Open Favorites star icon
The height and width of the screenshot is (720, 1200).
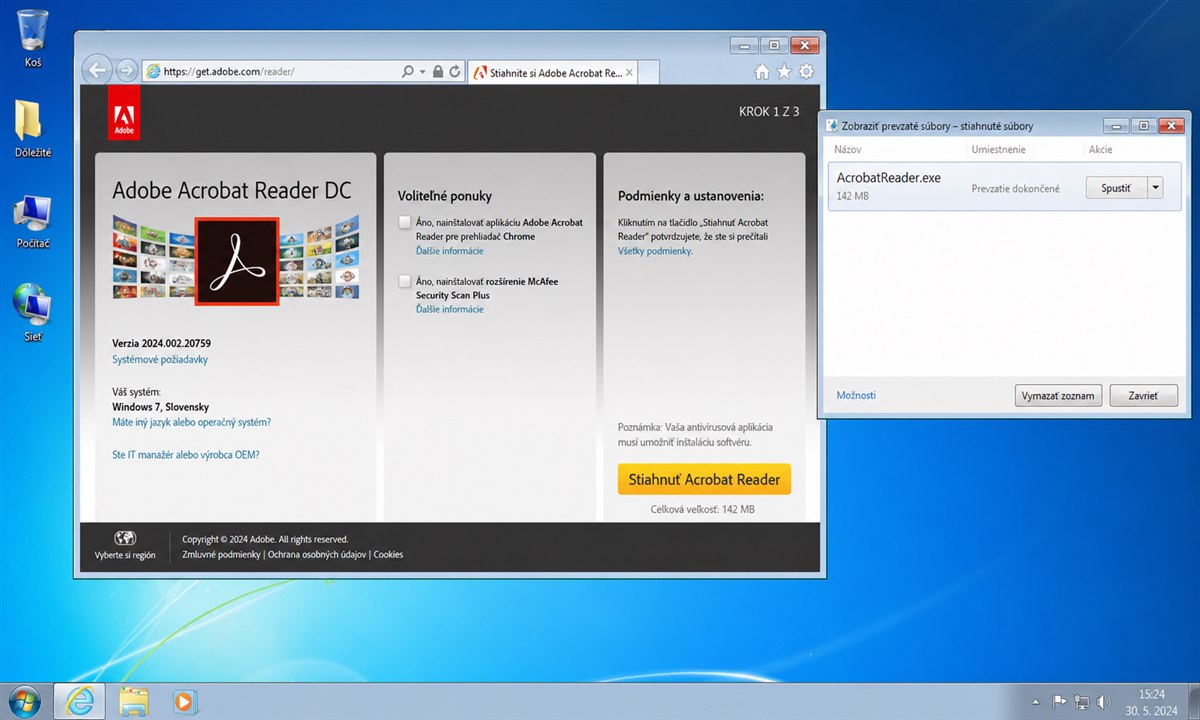784,72
